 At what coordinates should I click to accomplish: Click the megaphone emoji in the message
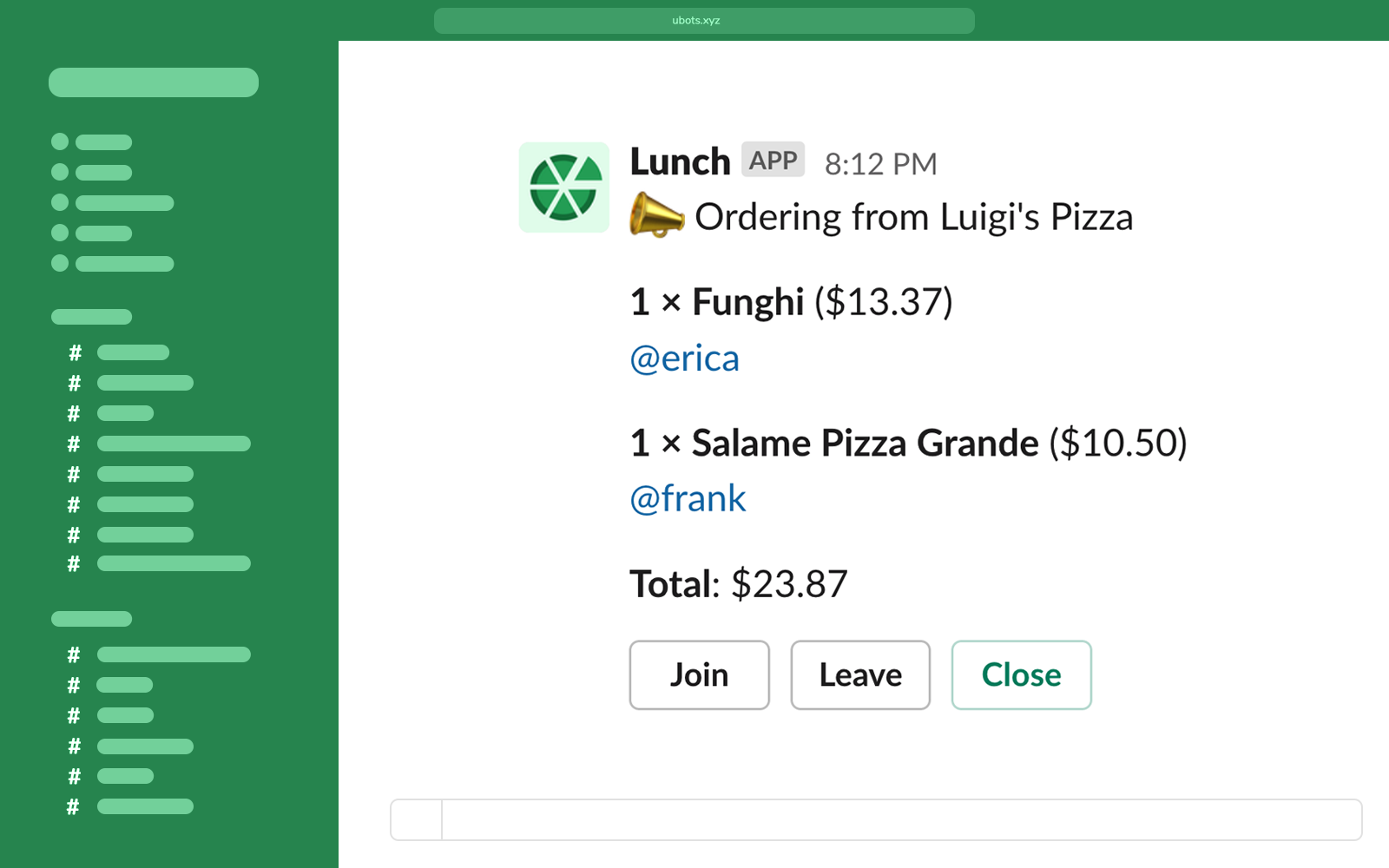655,215
